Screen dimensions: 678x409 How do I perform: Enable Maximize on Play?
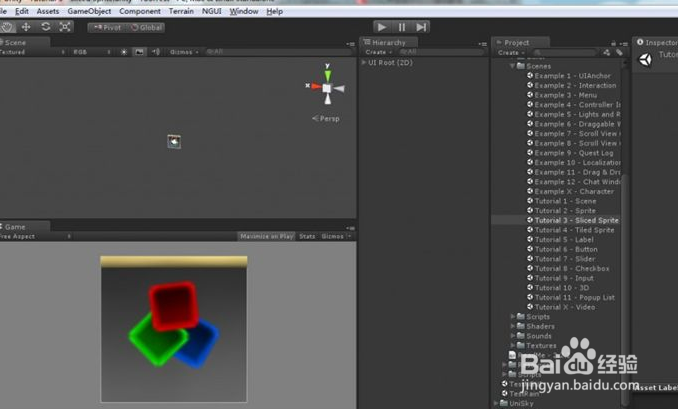266,236
